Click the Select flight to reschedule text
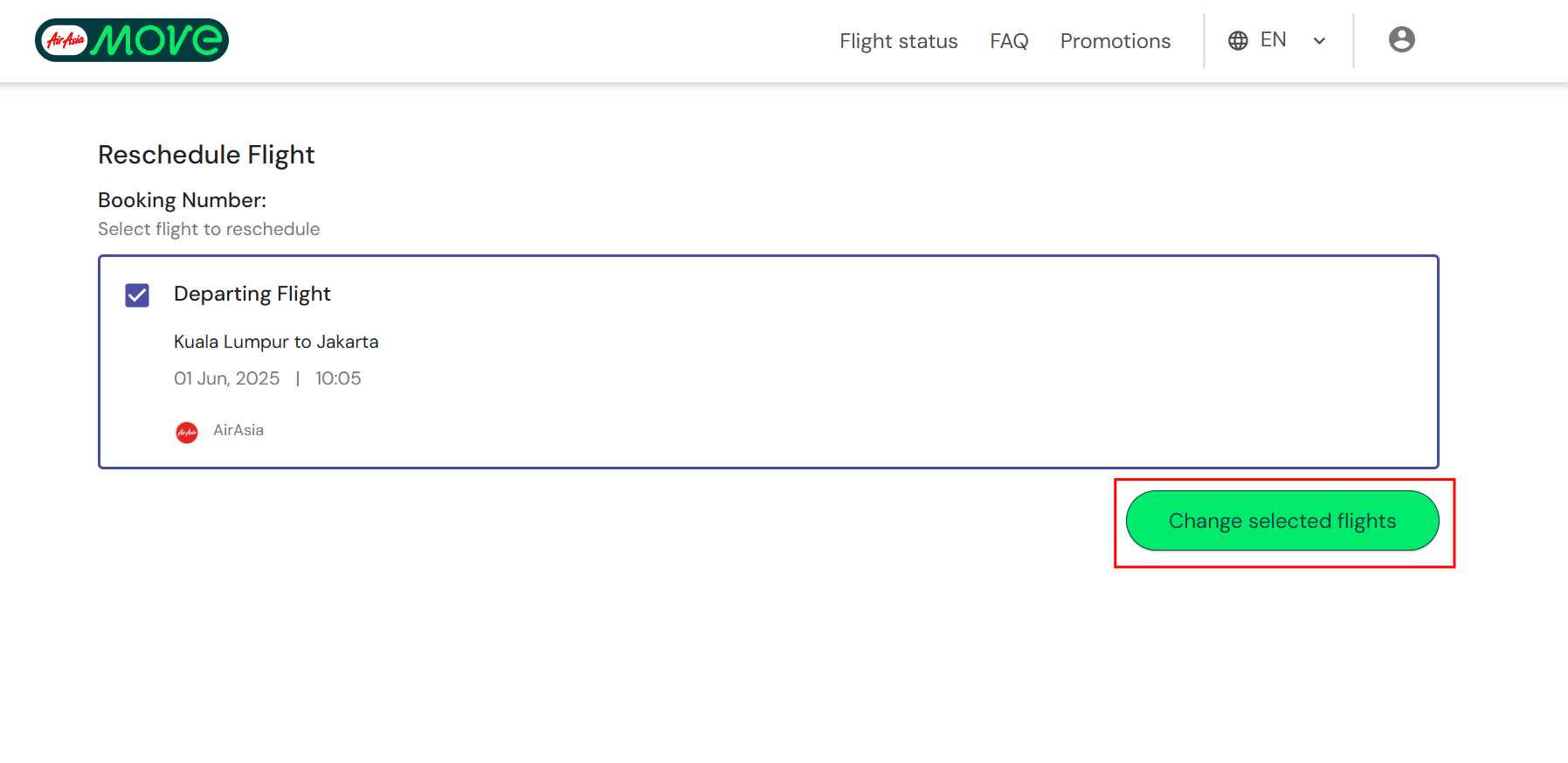The width and height of the screenshot is (1568, 763). (x=209, y=229)
